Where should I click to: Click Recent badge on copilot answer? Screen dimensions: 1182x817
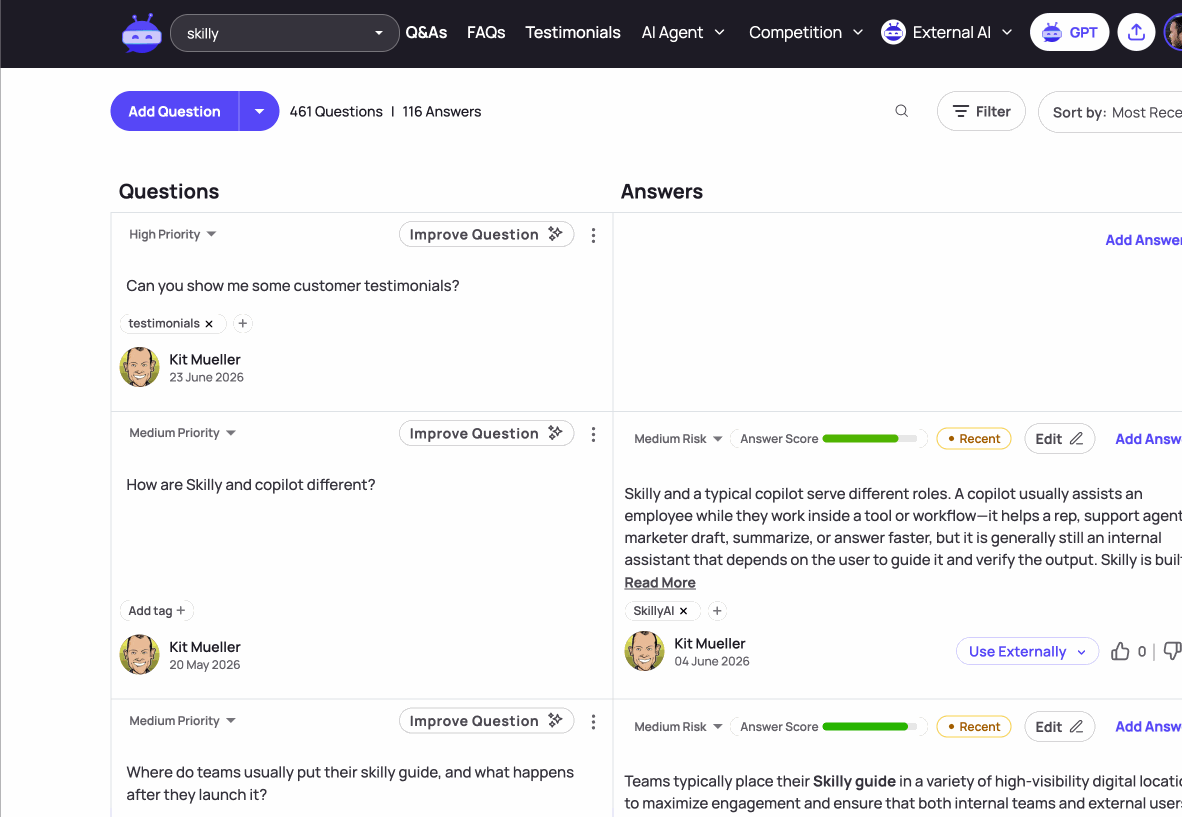tap(973, 439)
